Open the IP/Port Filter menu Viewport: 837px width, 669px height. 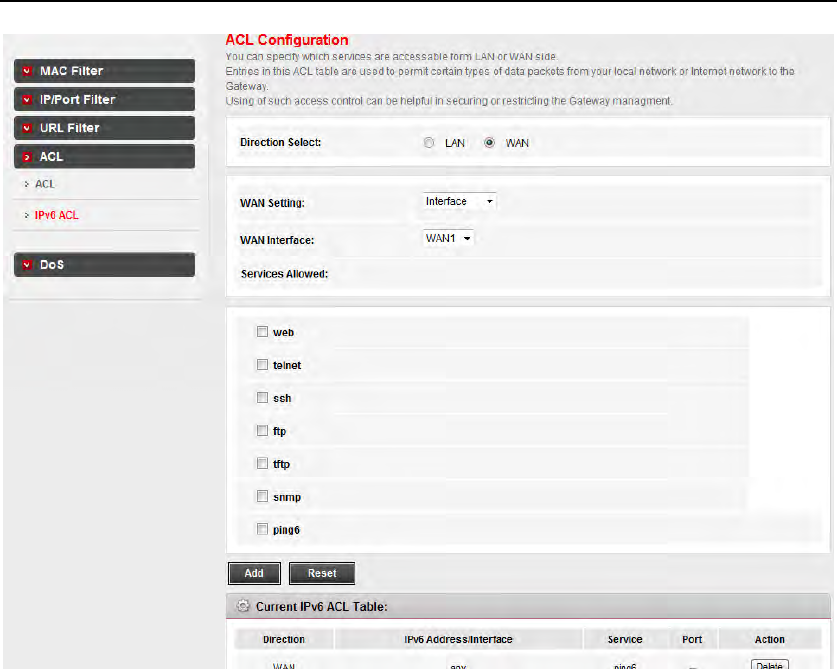click(x=104, y=100)
